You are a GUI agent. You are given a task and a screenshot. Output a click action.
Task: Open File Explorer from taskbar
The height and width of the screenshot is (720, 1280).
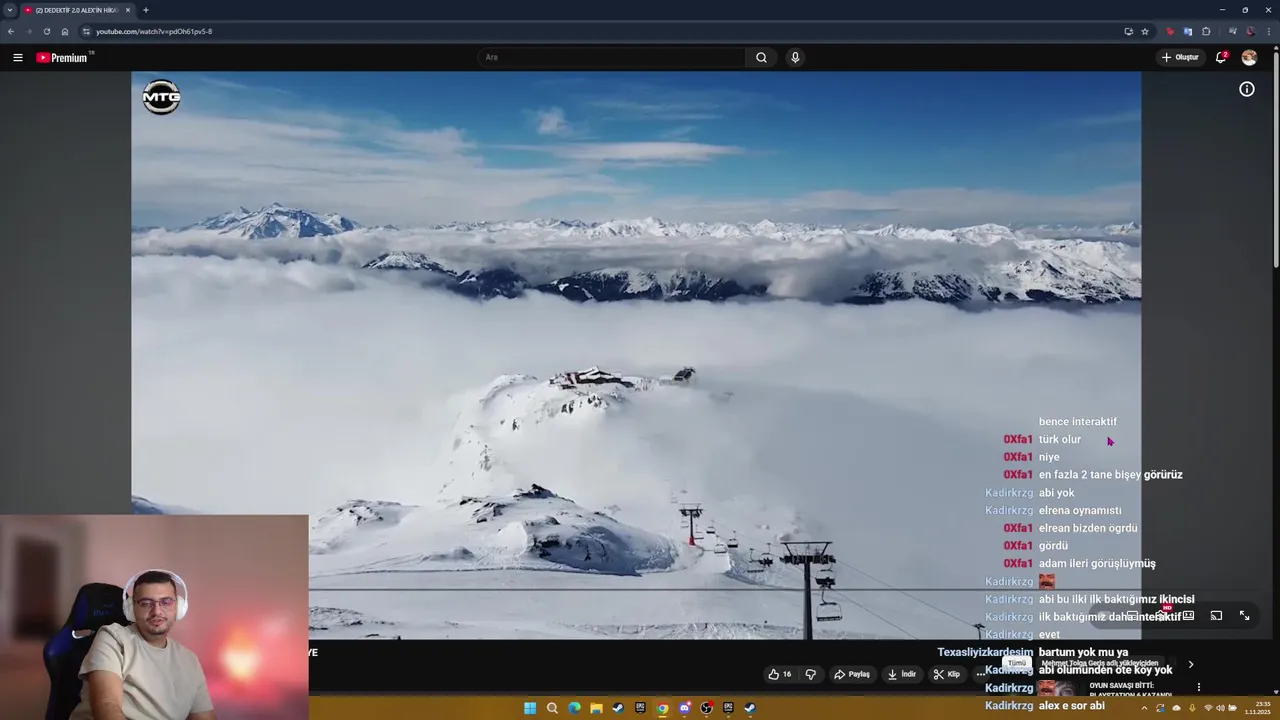(596, 708)
